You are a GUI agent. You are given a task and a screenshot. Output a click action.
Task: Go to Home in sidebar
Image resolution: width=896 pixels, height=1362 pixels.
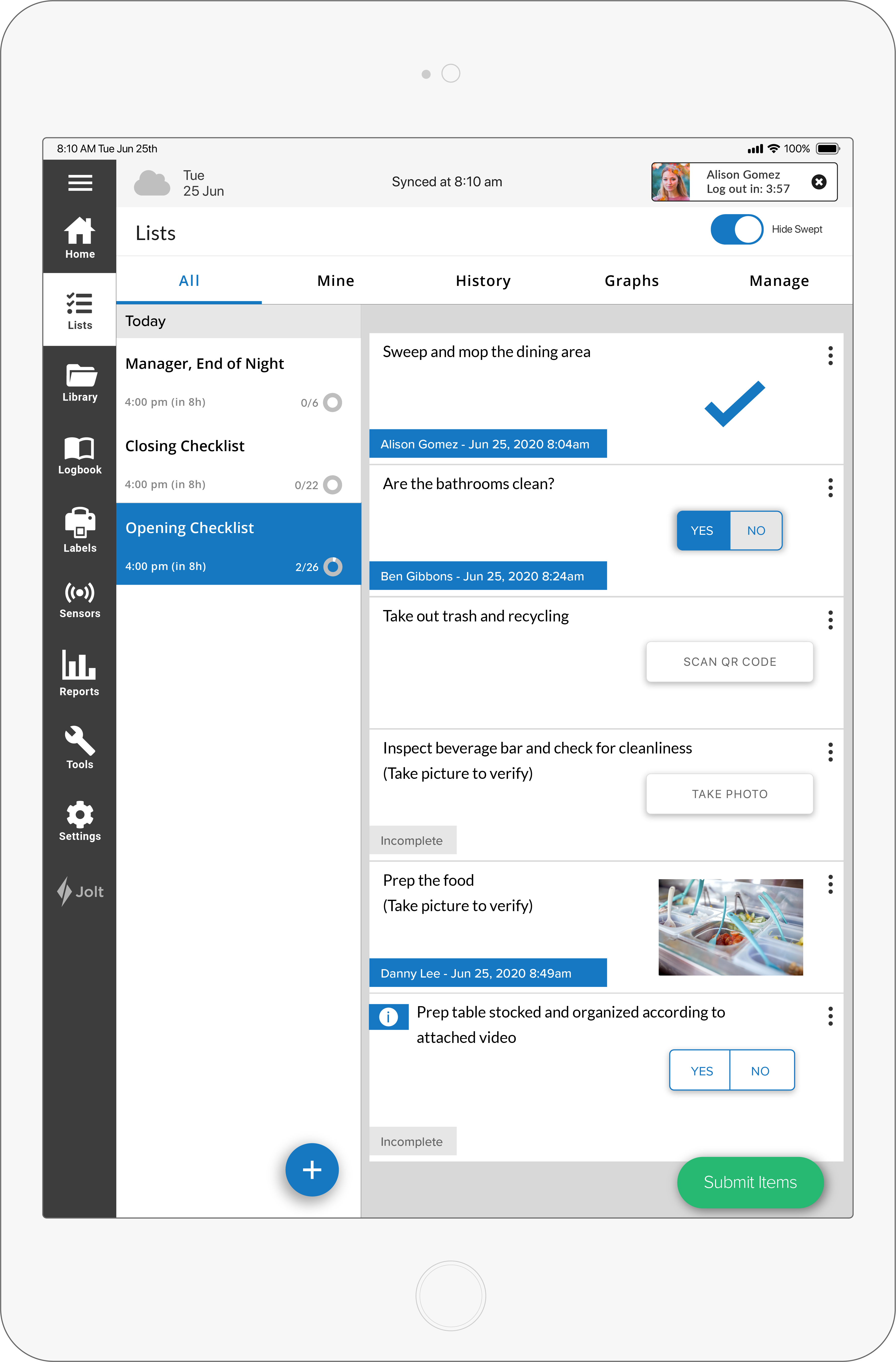[x=80, y=238]
